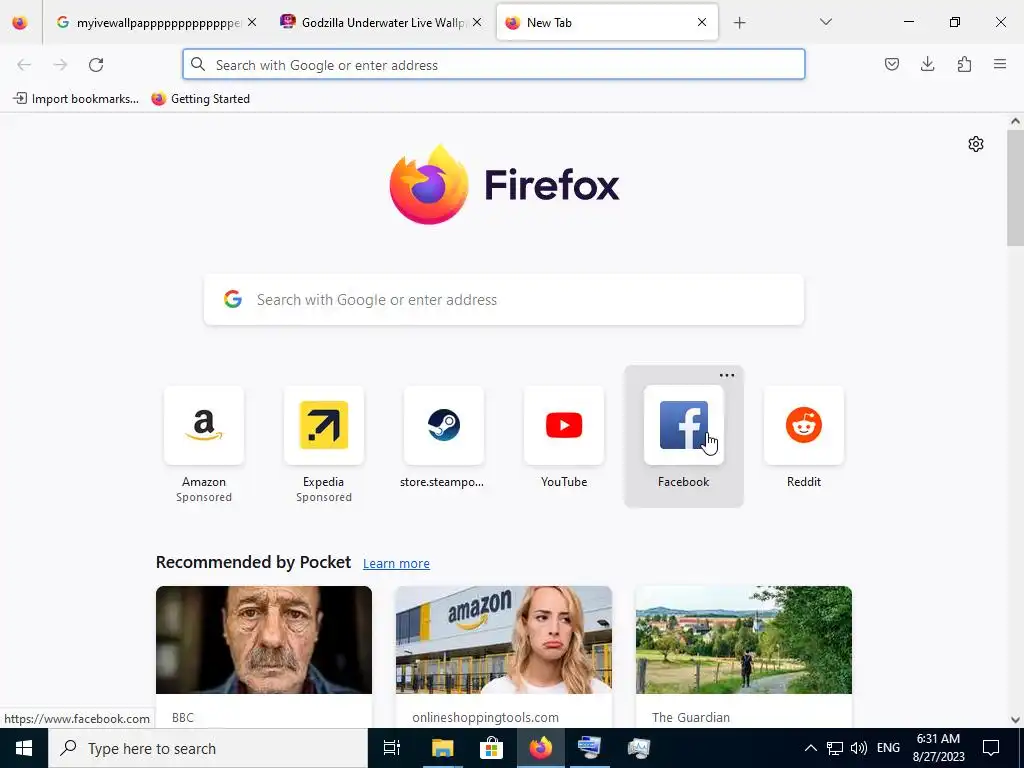Open Firefox View pinned tab icon
This screenshot has width=1024, height=768.
pyautogui.click(x=20, y=23)
